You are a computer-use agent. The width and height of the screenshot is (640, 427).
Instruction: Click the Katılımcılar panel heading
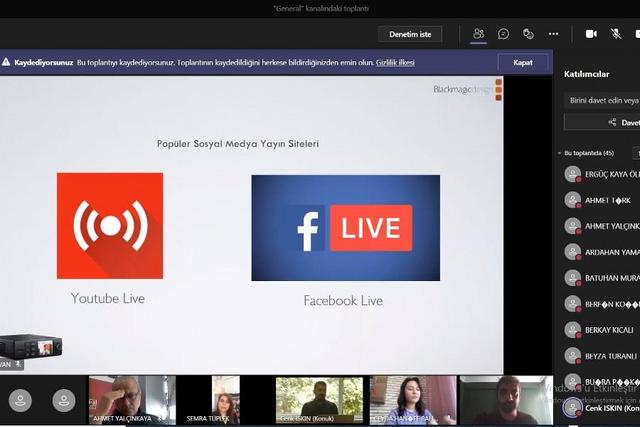click(x=587, y=74)
